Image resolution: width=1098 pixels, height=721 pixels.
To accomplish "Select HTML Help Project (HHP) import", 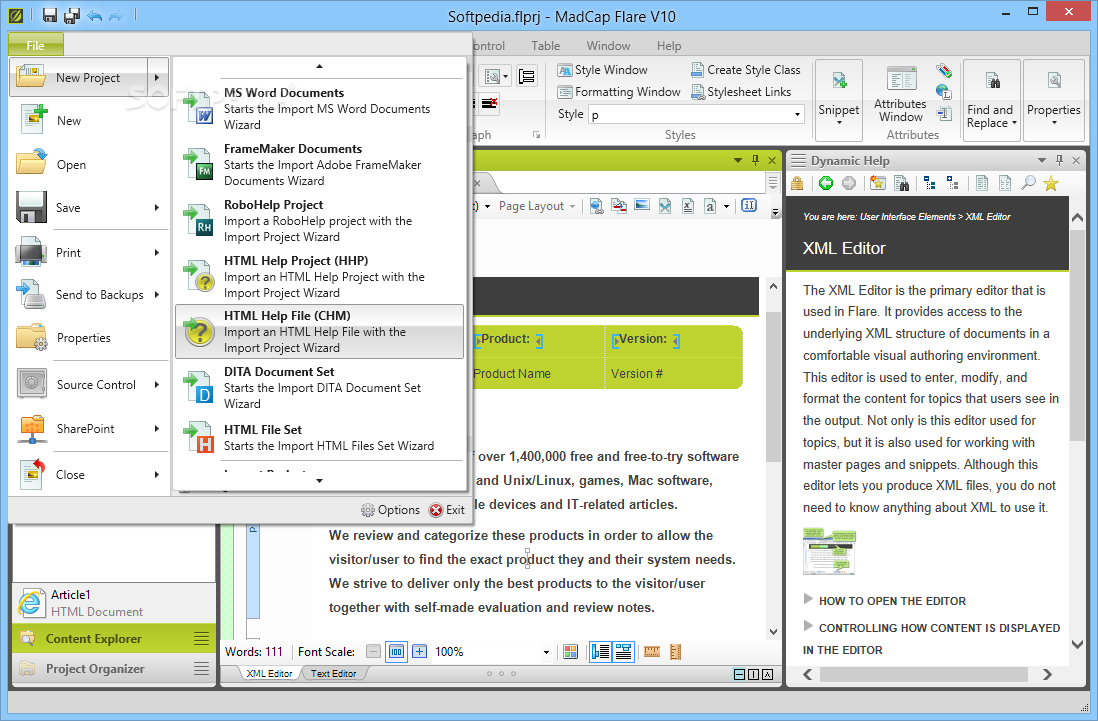I will click(319, 276).
